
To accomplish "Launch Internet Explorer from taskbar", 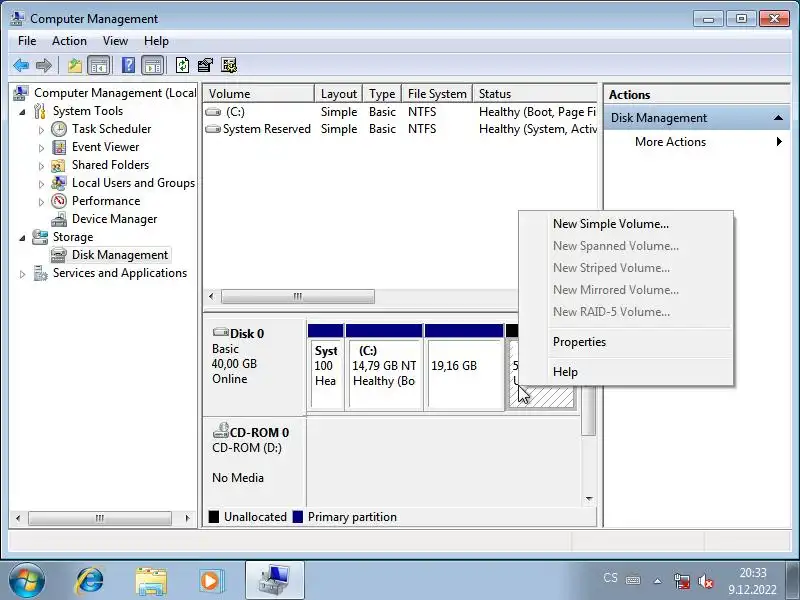I will (89, 581).
